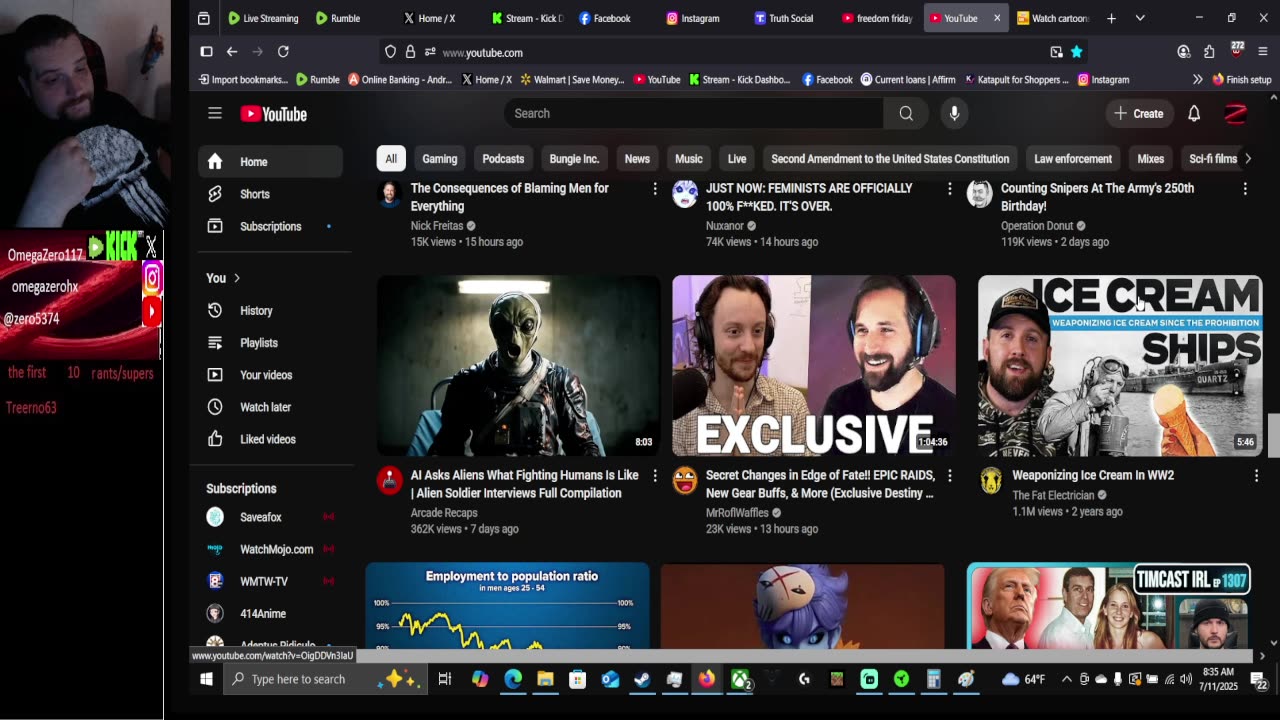Open File Explorer from taskbar
The height and width of the screenshot is (720, 1280).
(545, 679)
